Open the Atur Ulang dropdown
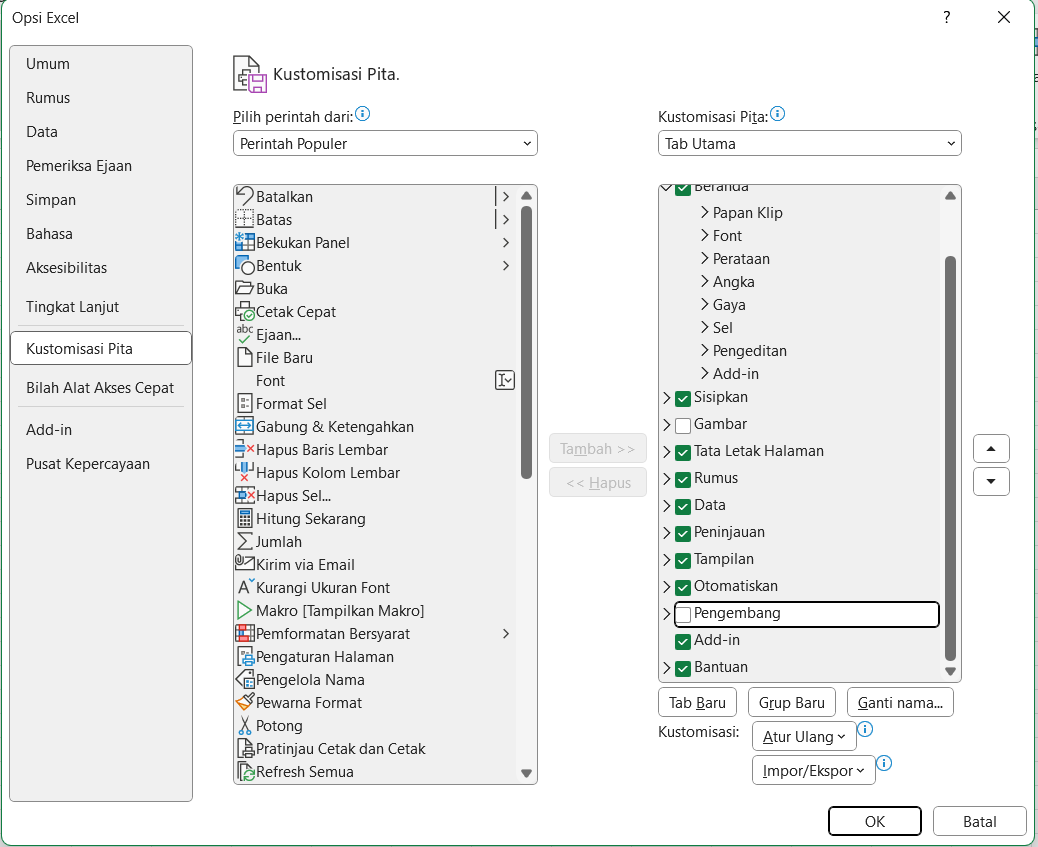This screenshot has height=847, width=1038. (x=804, y=736)
